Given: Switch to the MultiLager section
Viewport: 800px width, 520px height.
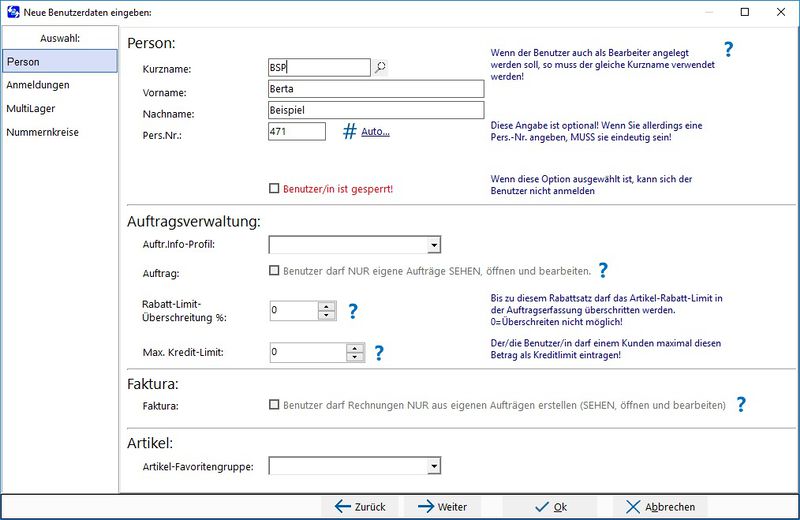Looking at the screenshot, I should pos(30,108).
